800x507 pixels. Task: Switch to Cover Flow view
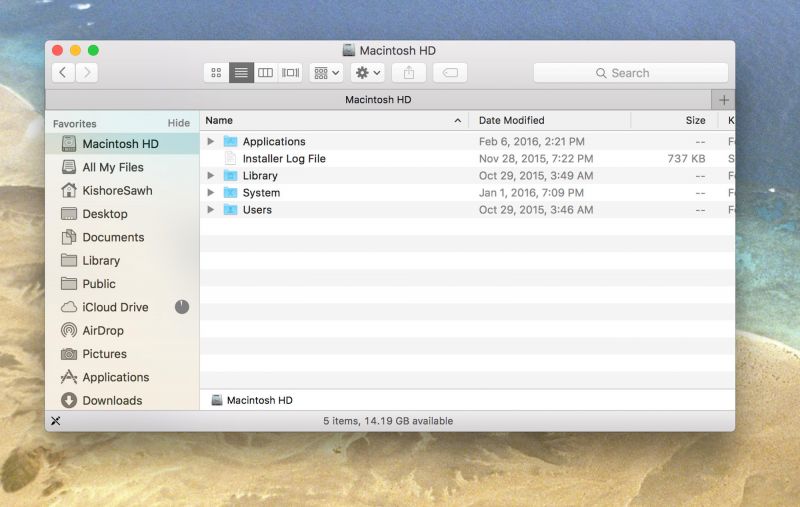pyautogui.click(x=290, y=73)
